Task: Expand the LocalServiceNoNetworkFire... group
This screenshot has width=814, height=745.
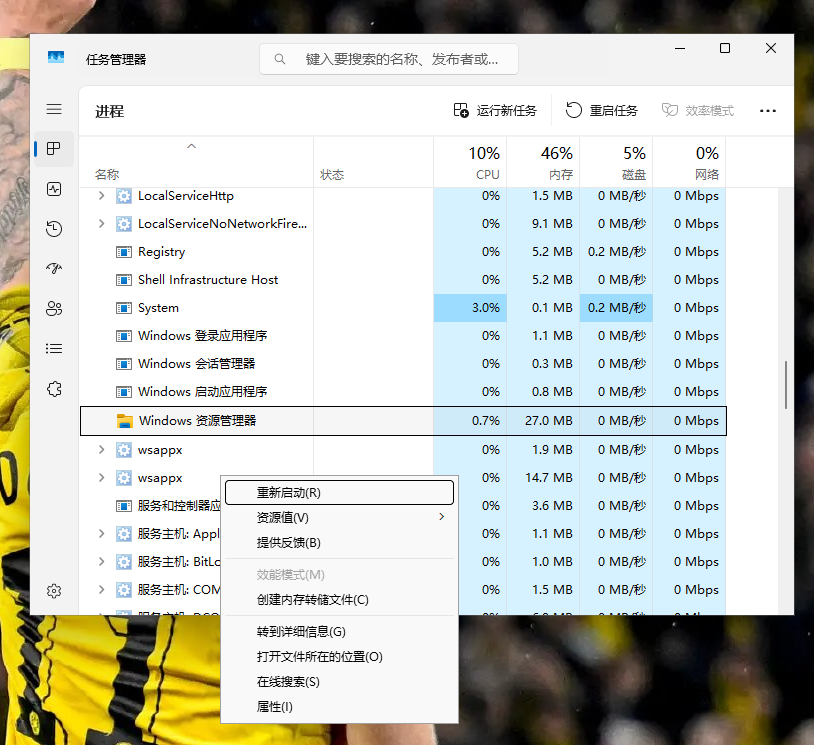Action: coord(102,224)
